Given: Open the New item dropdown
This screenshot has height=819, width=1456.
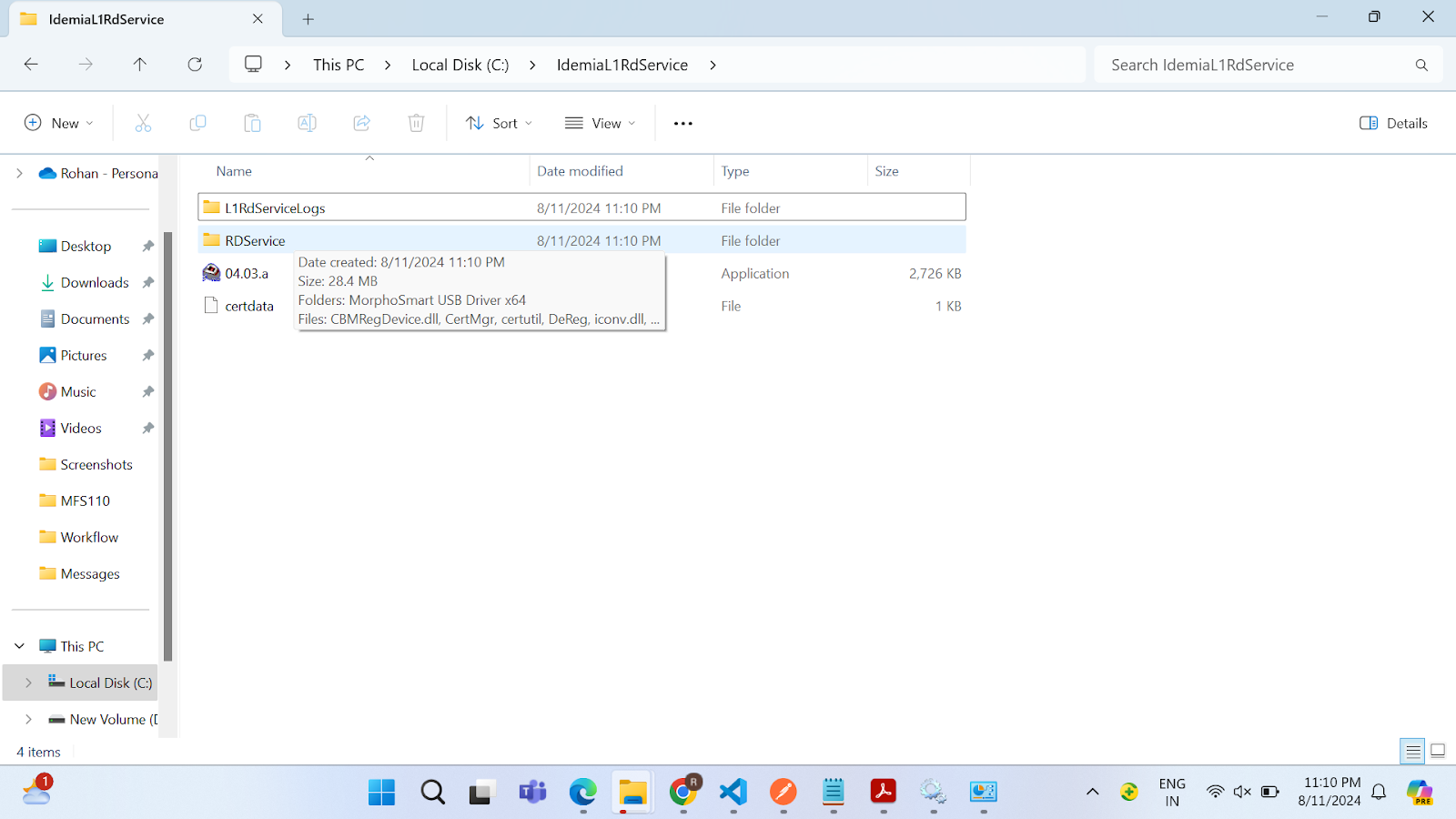Looking at the screenshot, I should (x=59, y=123).
